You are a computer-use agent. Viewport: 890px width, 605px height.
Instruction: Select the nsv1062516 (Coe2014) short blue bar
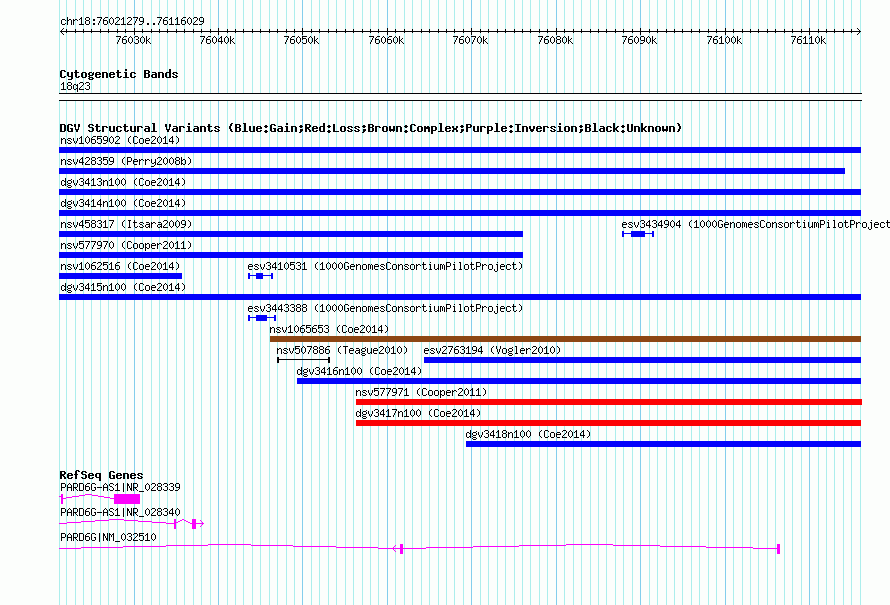click(x=120, y=276)
